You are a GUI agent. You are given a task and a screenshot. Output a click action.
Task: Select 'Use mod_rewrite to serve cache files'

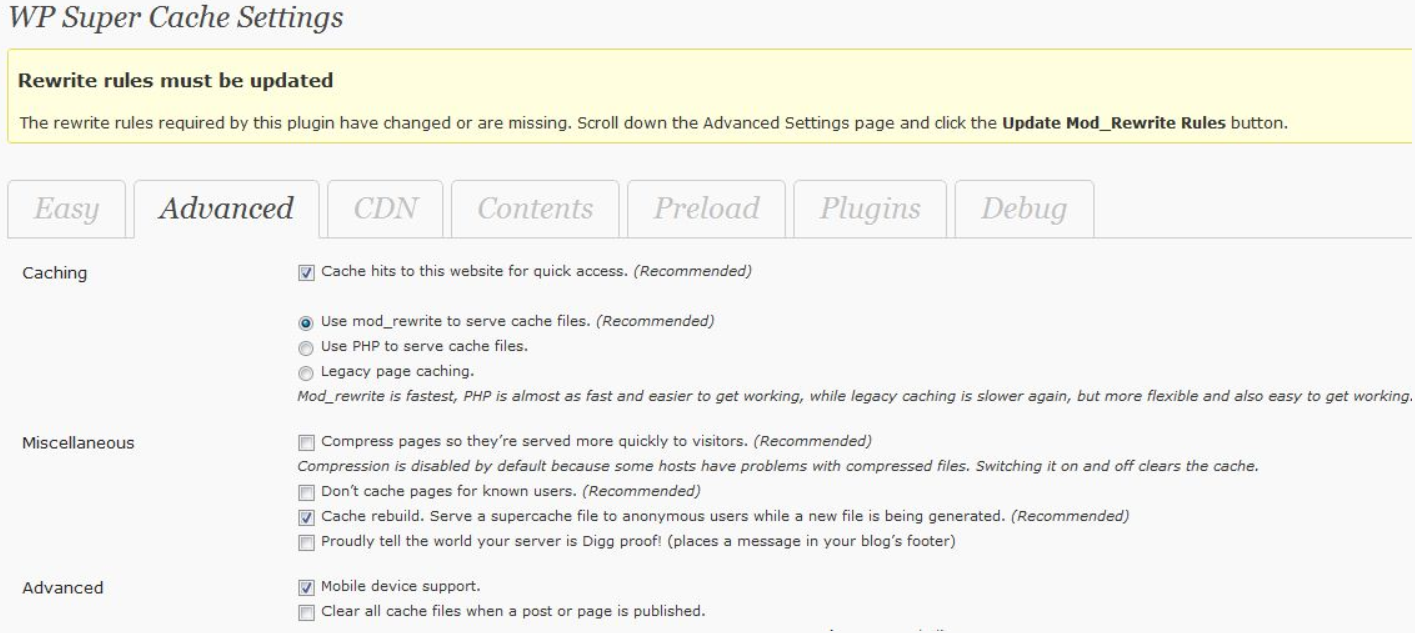click(307, 323)
